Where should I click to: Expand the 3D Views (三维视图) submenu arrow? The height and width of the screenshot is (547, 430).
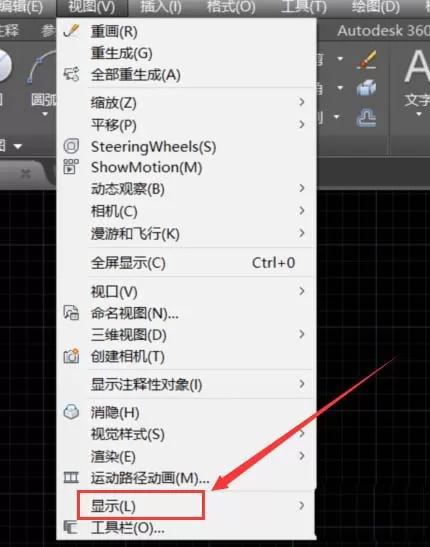[x=302, y=334]
